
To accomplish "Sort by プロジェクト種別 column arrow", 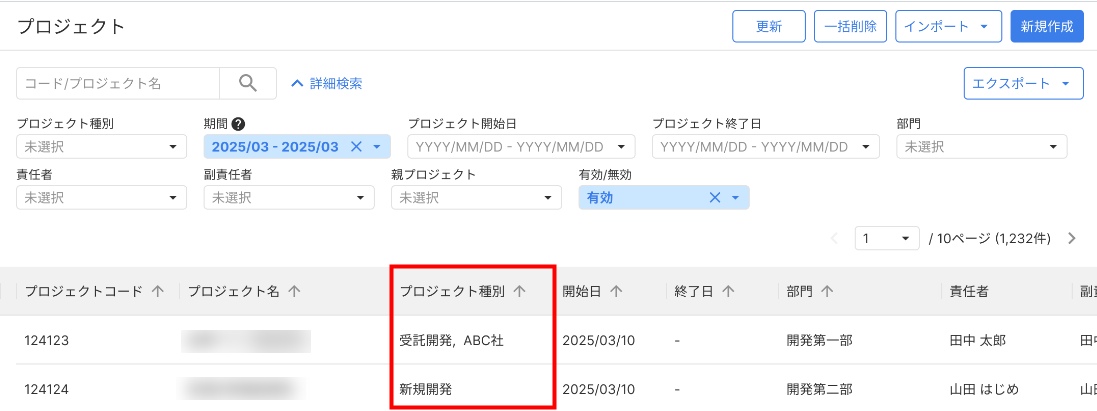I will pyautogui.click(x=519, y=291).
